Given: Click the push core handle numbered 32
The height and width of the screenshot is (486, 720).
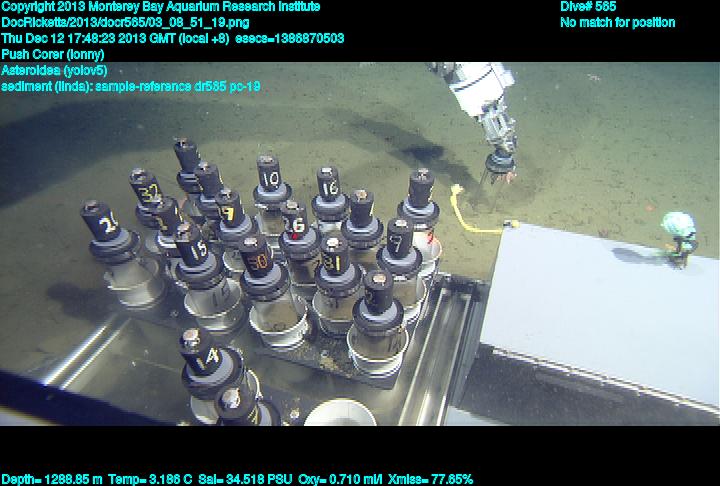Looking at the screenshot, I should [146, 188].
